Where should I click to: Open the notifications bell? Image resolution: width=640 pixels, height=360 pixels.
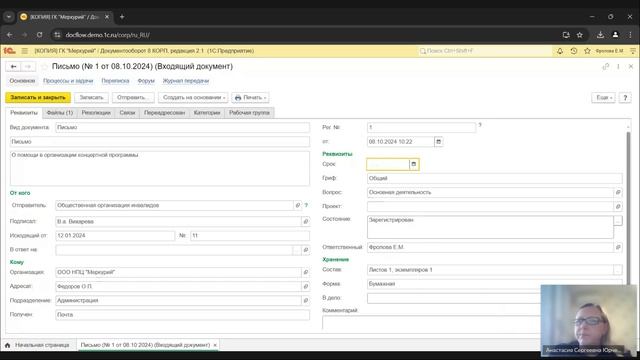560,51
